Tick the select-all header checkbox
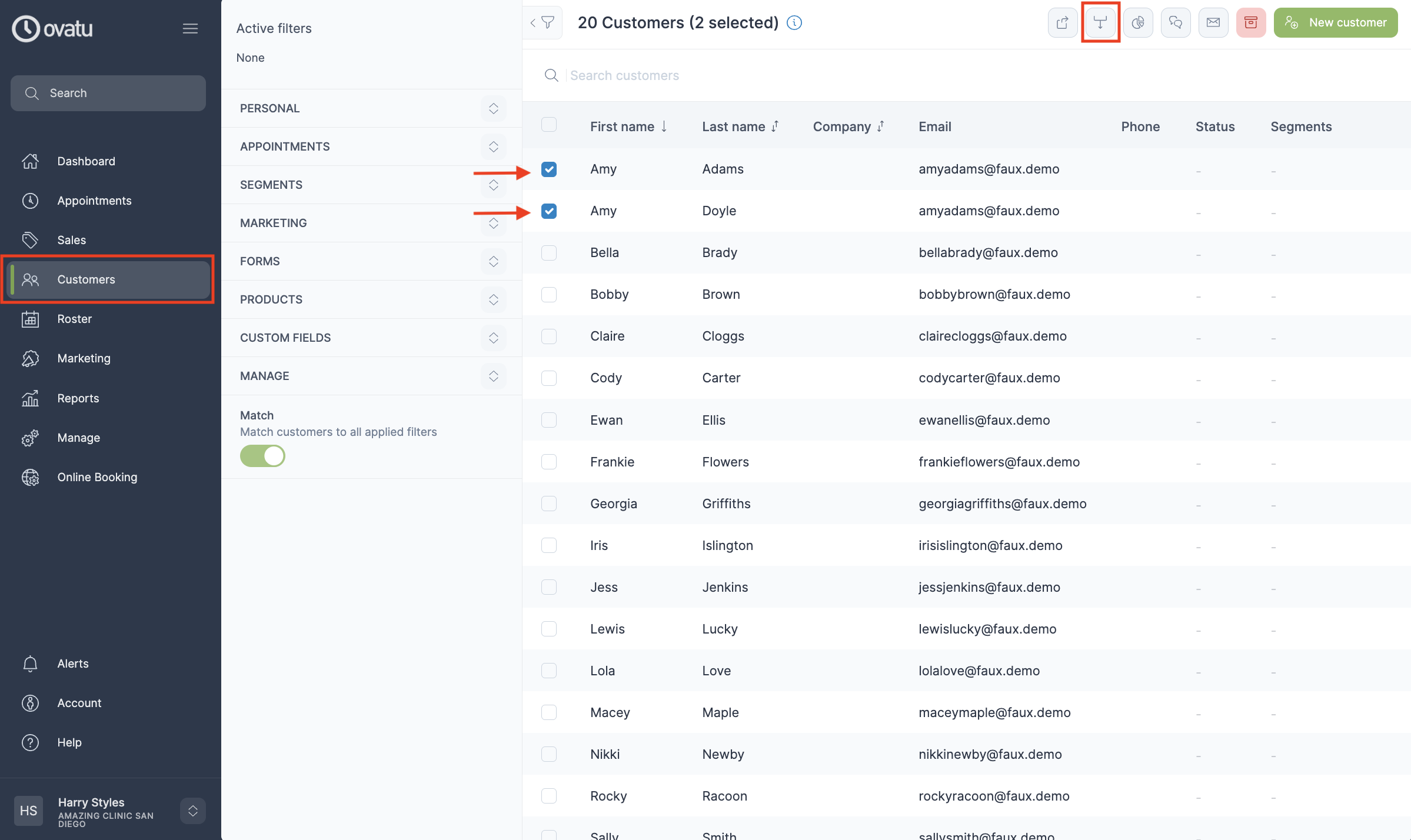This screenshot has height=840, width=1411. tap(549, 124)
